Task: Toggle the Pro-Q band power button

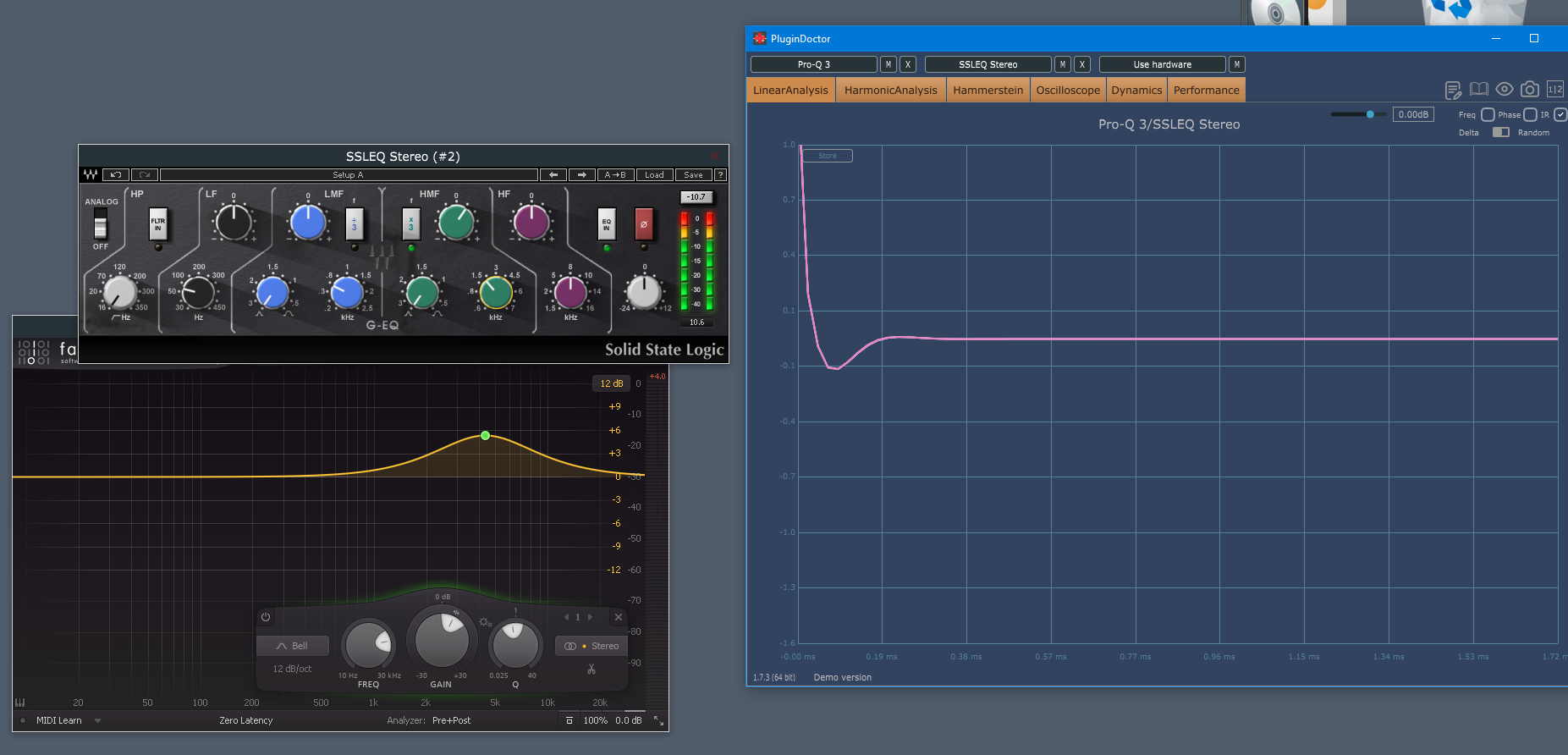Action: tap(266, 617)
